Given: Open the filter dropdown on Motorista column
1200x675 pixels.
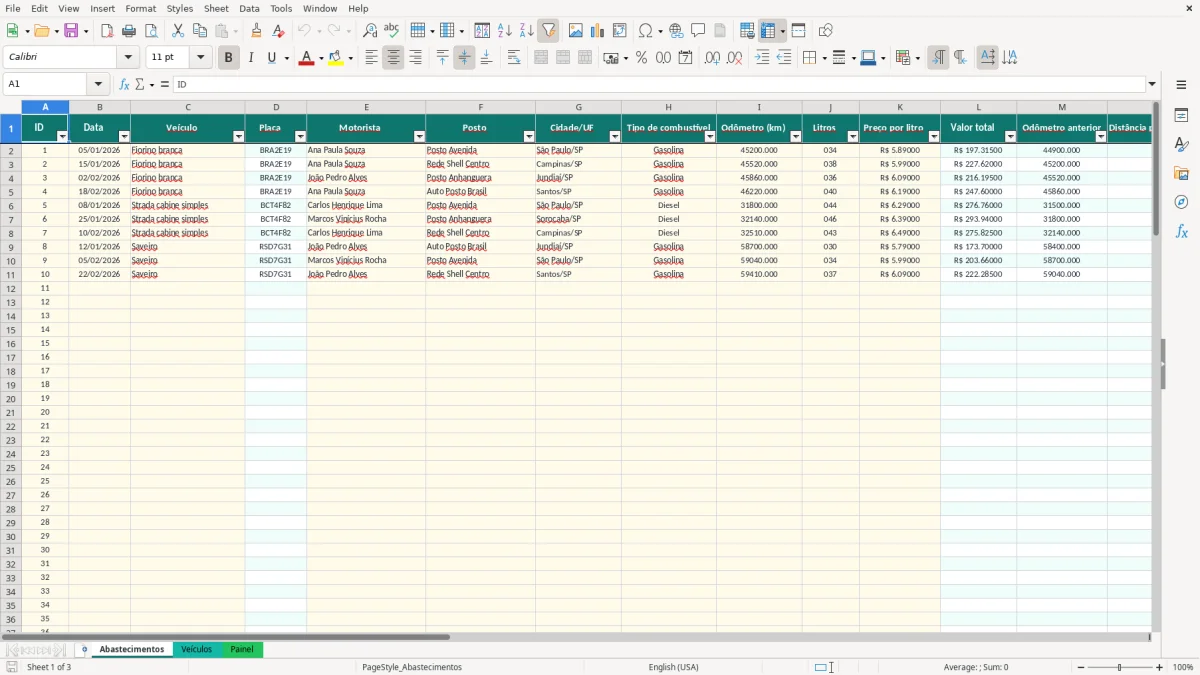Looking at the screenshot, I should [x=419, y=136].
